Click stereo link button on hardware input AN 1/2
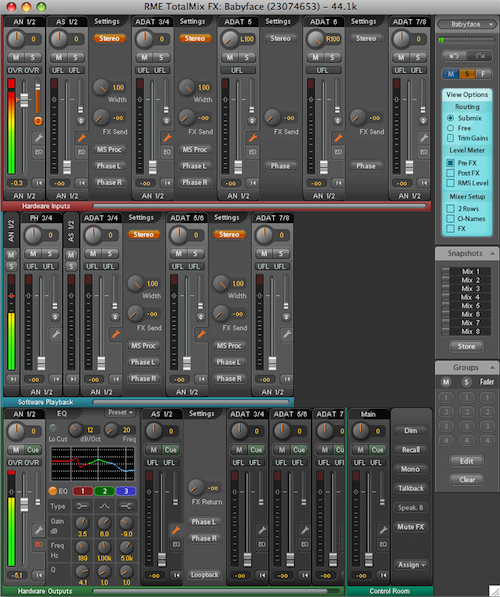Screen dimensions: 500x597 (38, 121)
